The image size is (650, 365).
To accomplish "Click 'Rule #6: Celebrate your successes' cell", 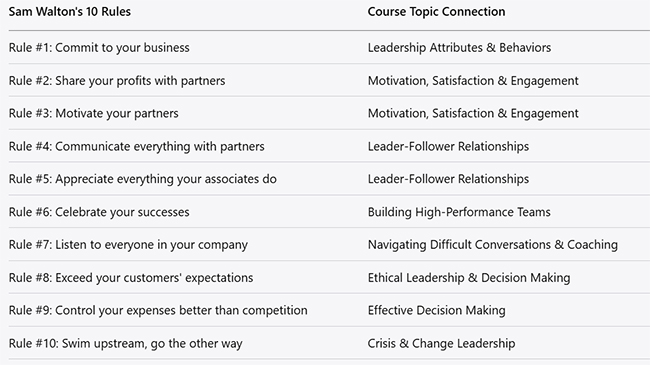I will [99, 212].
